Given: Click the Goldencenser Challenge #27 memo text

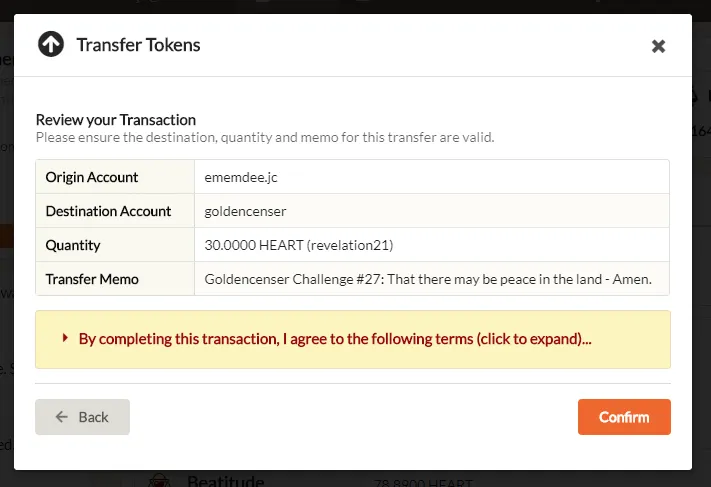Looking at the screenshot, I should (x=428, y=279).
